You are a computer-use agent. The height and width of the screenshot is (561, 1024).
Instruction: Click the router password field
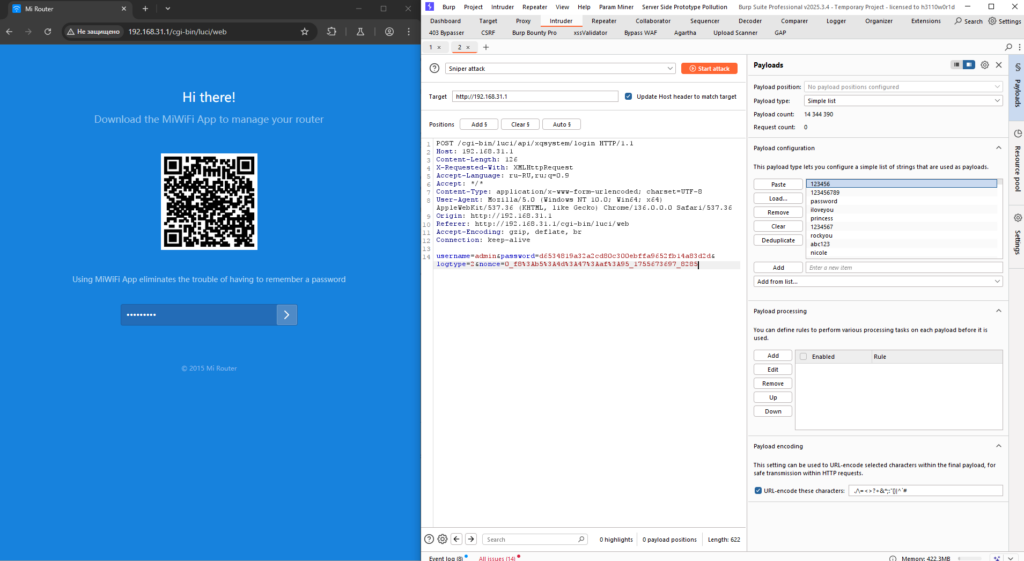(x=199, y=315)
